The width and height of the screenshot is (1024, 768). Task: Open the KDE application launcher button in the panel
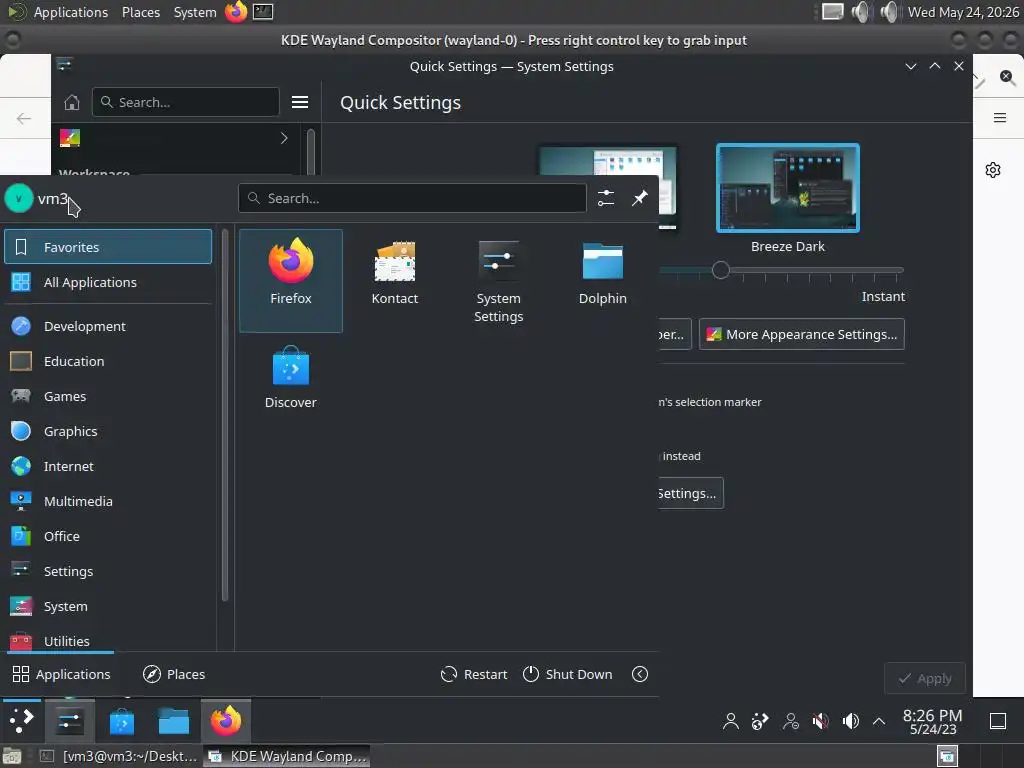click(x=22, y=721)
